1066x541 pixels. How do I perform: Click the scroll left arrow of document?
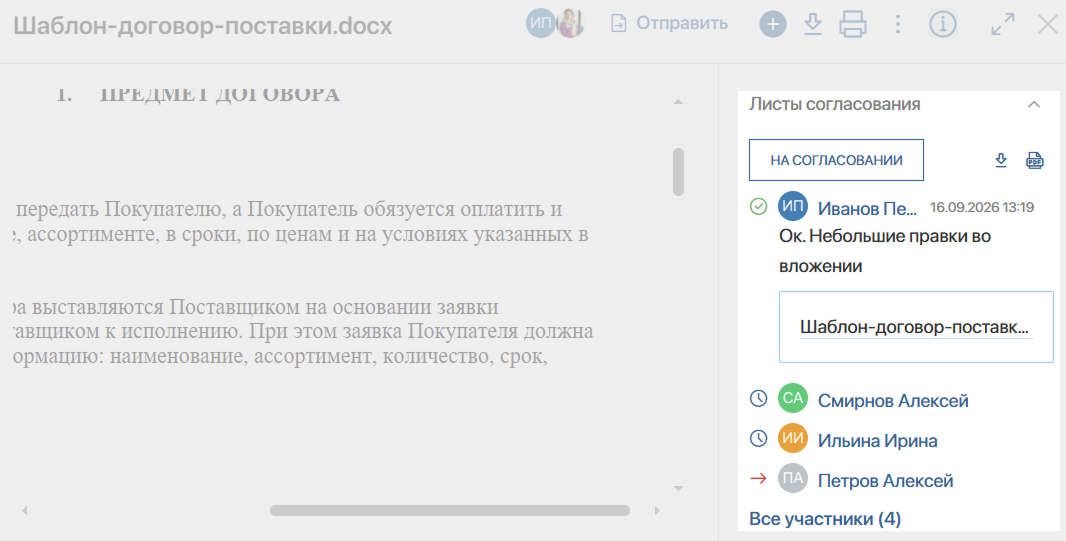[24, 510]
